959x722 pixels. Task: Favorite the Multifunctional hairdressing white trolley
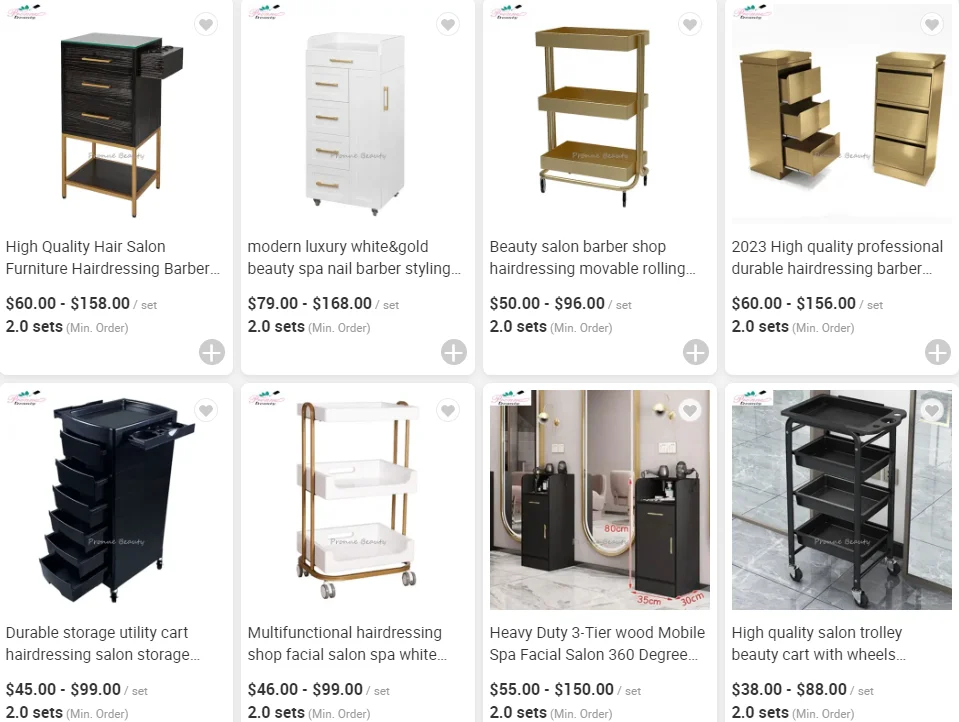point(448,411)
